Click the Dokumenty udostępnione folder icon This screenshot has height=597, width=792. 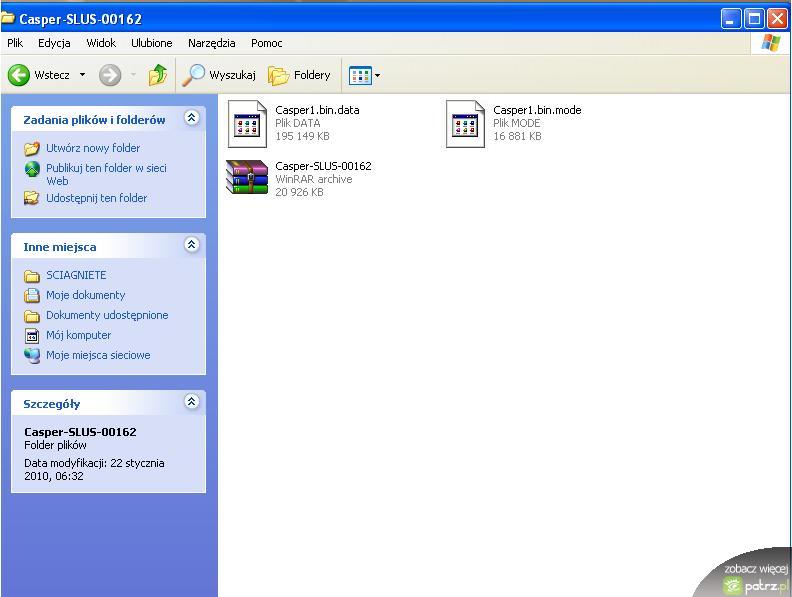pyautogui.click(x=32, y=316)
